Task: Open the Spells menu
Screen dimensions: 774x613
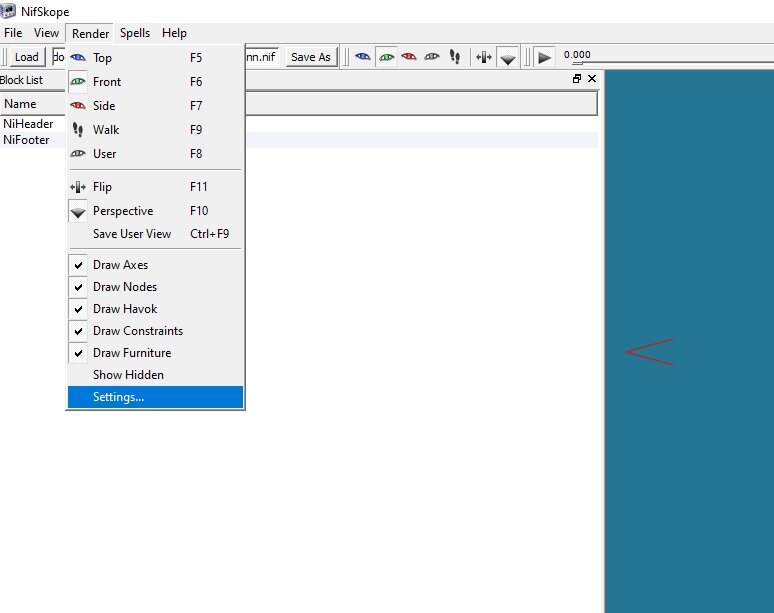Action: click(135, 33)
